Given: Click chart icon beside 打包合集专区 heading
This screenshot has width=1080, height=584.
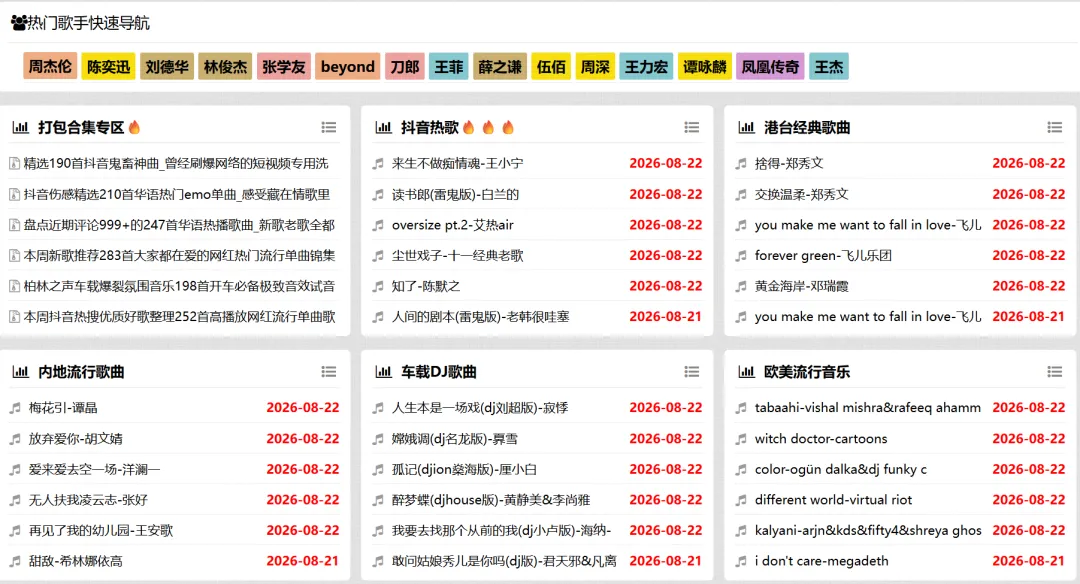Looking at the screenshot, I should [21, 127].
